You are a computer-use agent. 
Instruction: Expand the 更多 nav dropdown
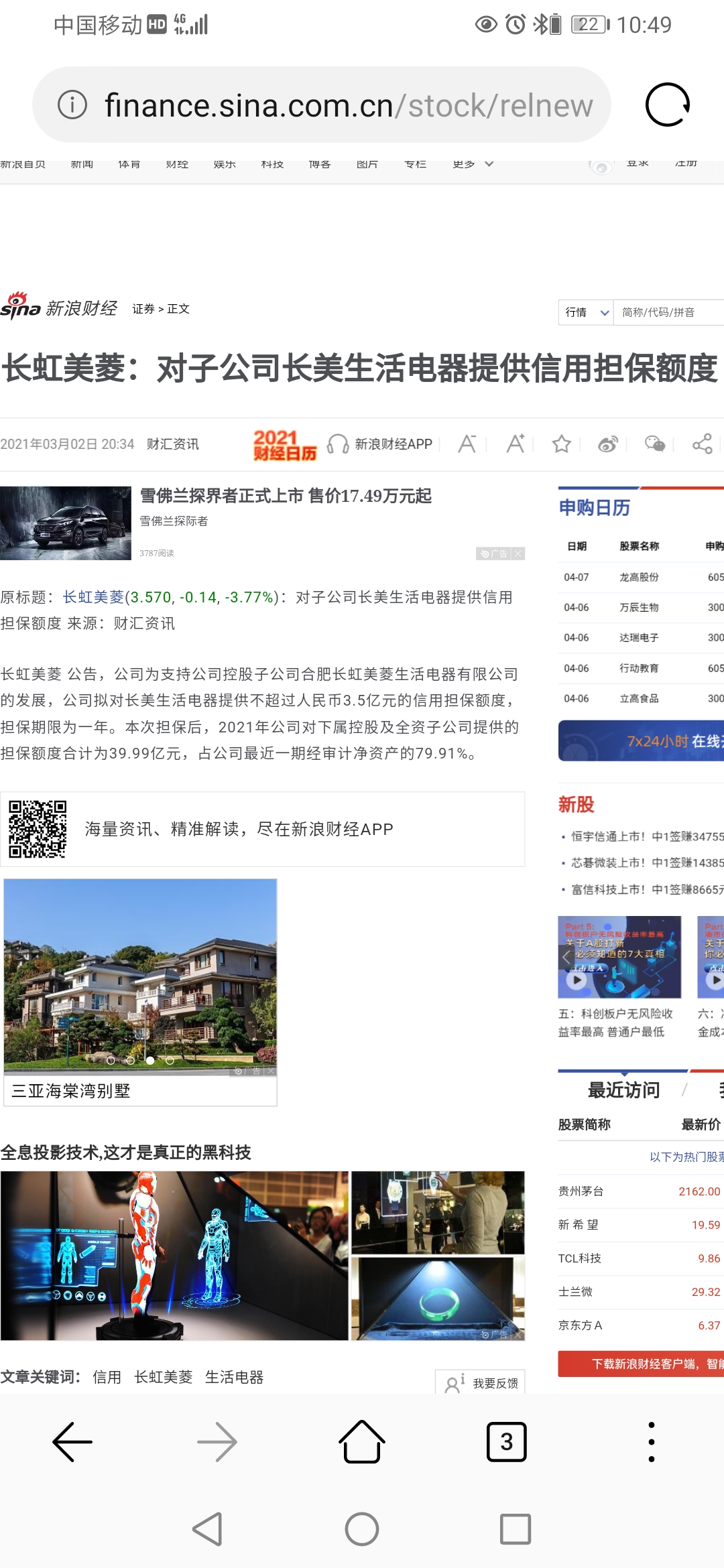(x=473, y=164)
